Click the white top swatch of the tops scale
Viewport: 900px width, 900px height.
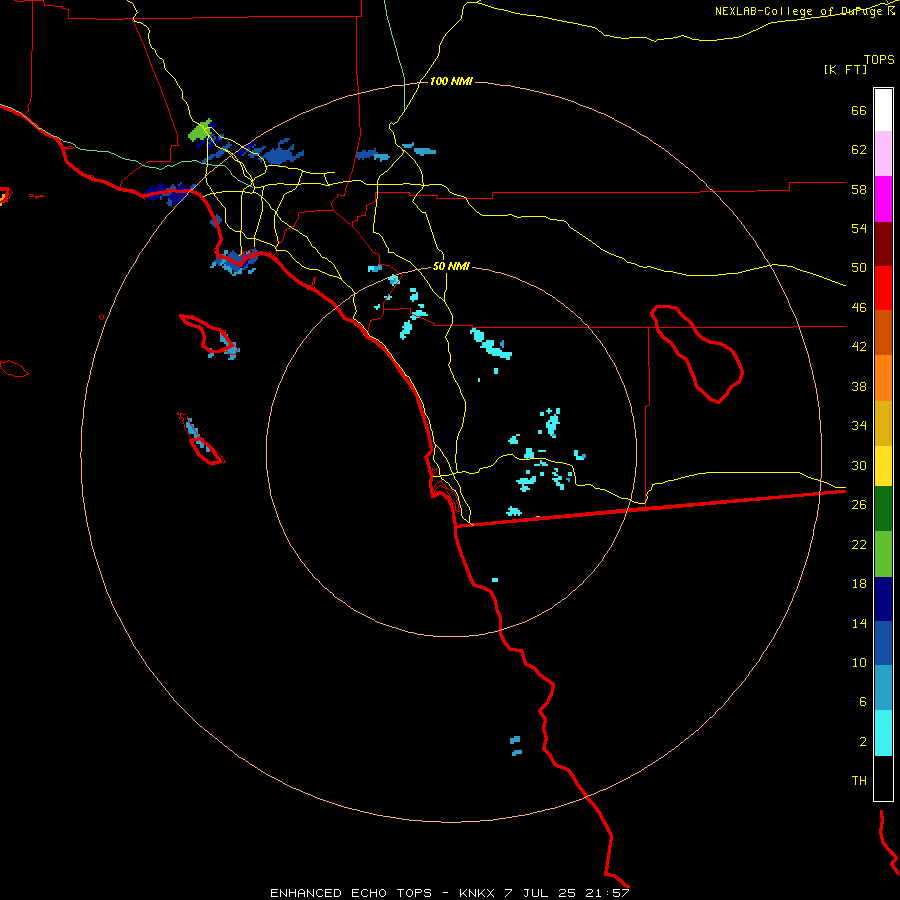click(883, 110)
